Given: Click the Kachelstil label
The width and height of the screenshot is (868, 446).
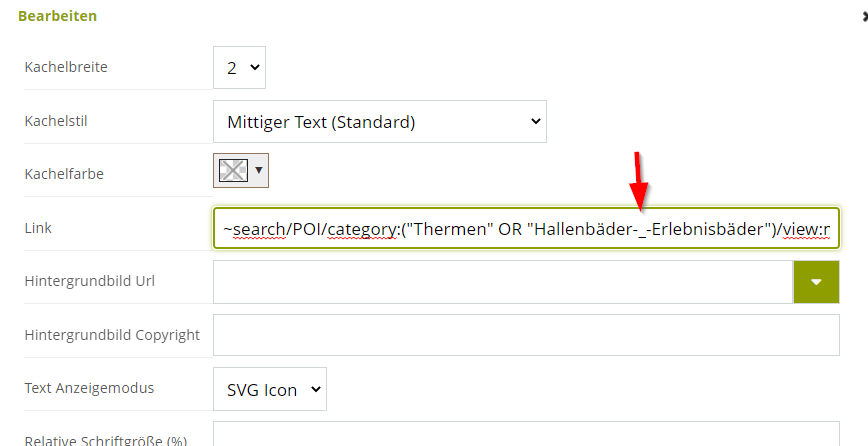Looking at the screenshot, I should (x=56, y=121).
